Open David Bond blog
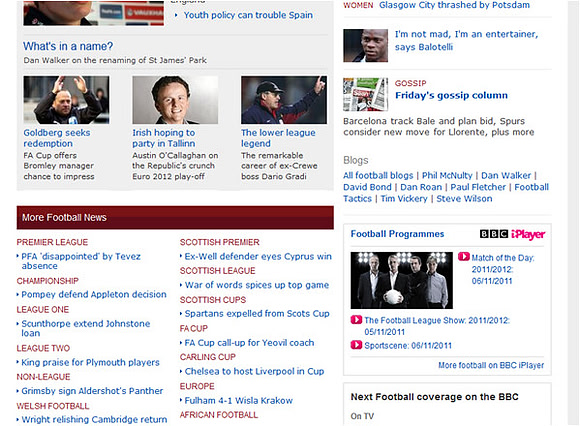580x426 pixels. 367,187
